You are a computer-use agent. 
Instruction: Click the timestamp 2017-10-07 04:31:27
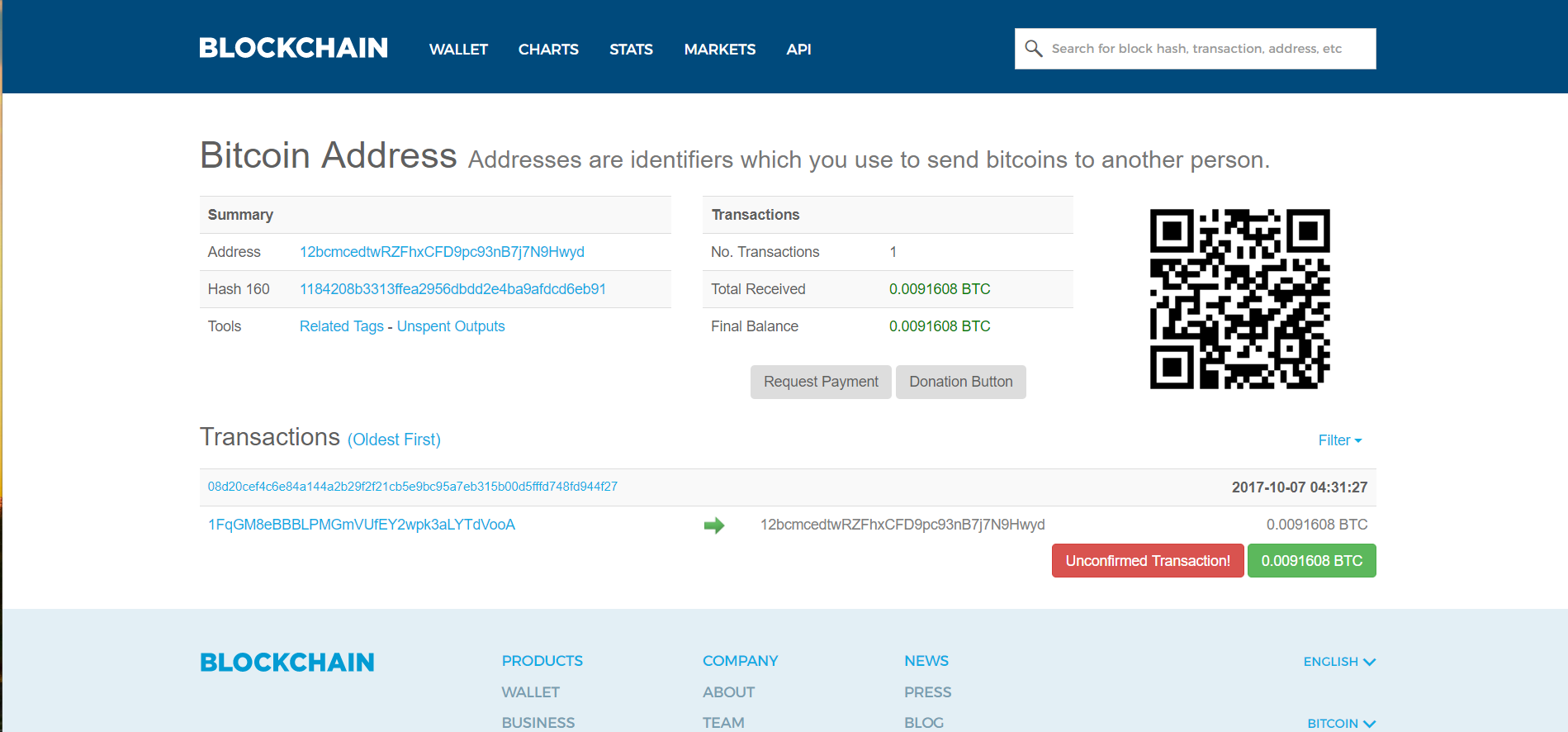tap(1300, 487)
